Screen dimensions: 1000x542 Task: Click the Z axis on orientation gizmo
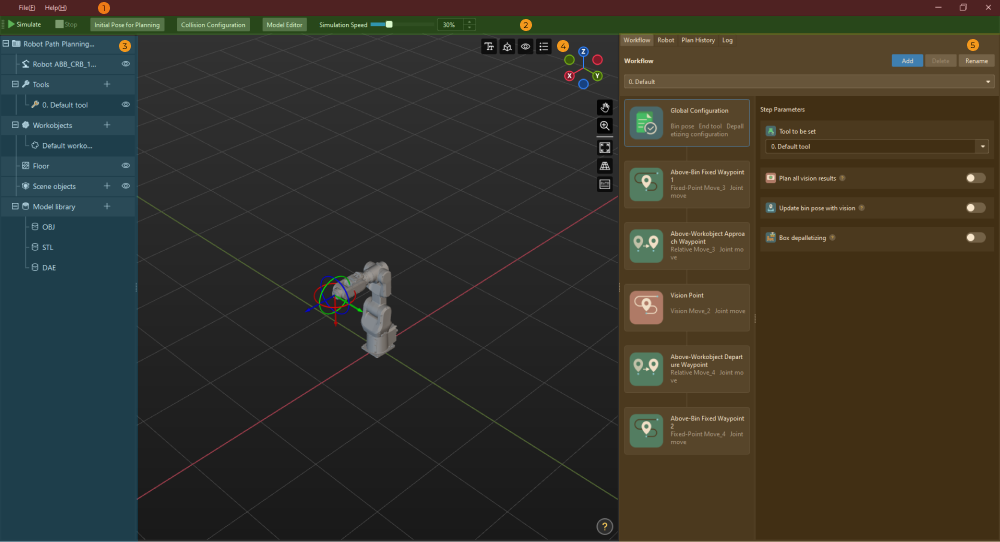(583, 51)
